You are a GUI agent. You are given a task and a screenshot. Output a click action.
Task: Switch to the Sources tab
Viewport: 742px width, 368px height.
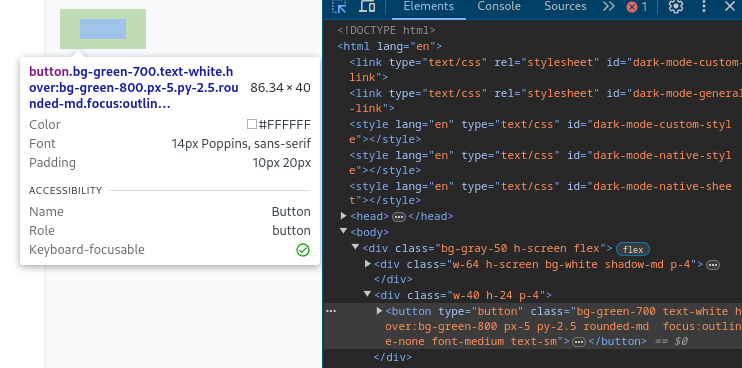[565, 7]
